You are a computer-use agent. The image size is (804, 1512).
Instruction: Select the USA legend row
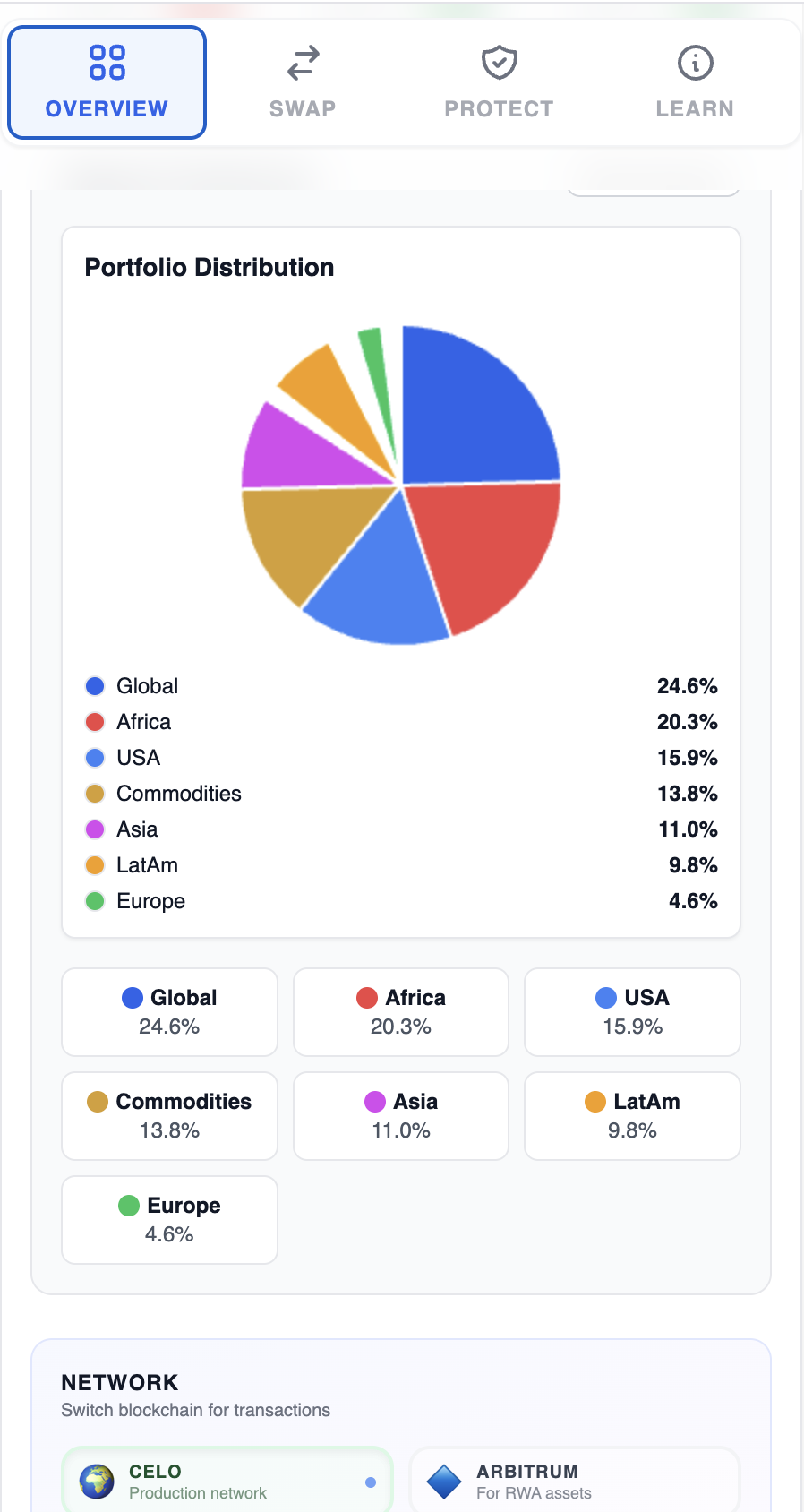click(x=400, y=758)
